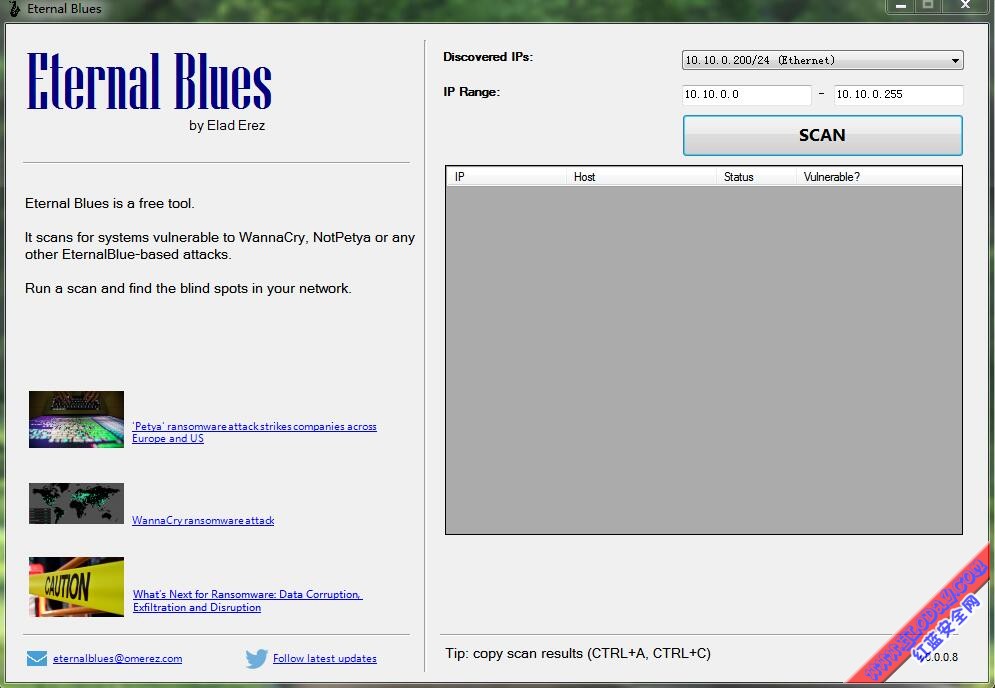Image resolution: width=995 pixels, height=688 pixels.
Task: Click the envelope email icon
Action: coord(37,658)
